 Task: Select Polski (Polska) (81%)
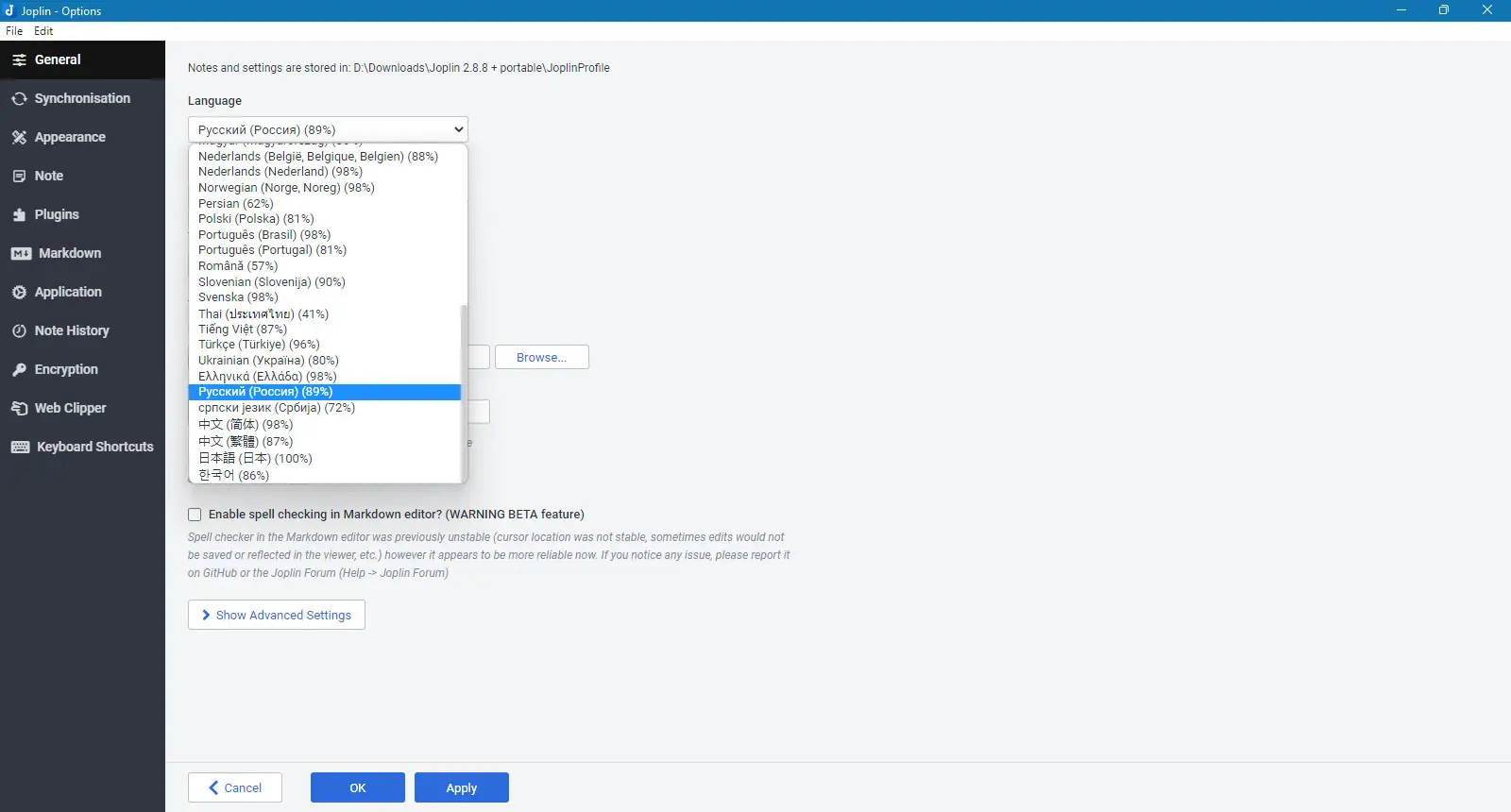tap(325, 219)
